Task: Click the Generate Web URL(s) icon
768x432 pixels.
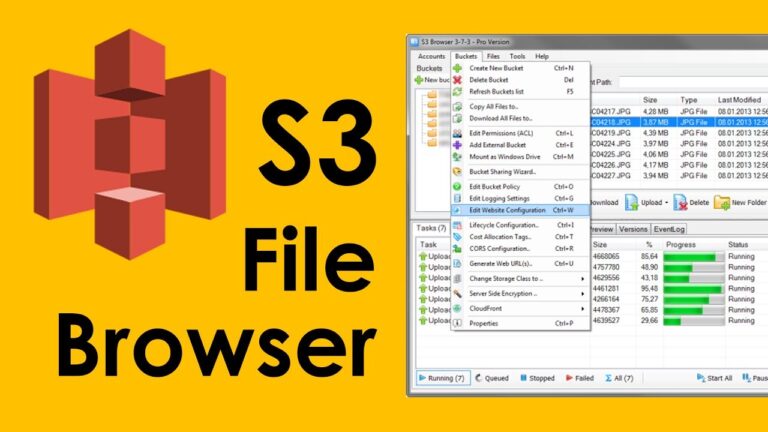Action: pos(457,264)
